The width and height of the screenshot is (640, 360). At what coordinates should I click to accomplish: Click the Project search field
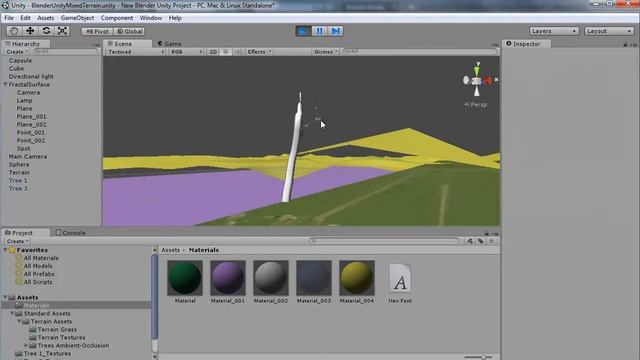pos(384,241)
